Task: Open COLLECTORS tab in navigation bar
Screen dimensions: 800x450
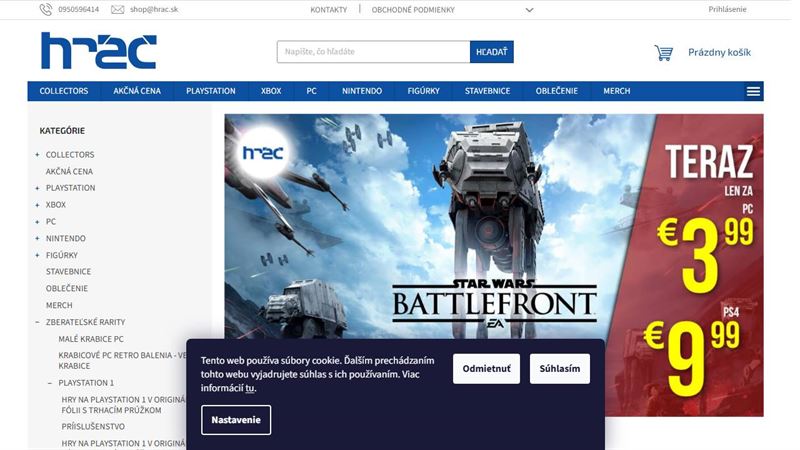Action: click(64, 91)
